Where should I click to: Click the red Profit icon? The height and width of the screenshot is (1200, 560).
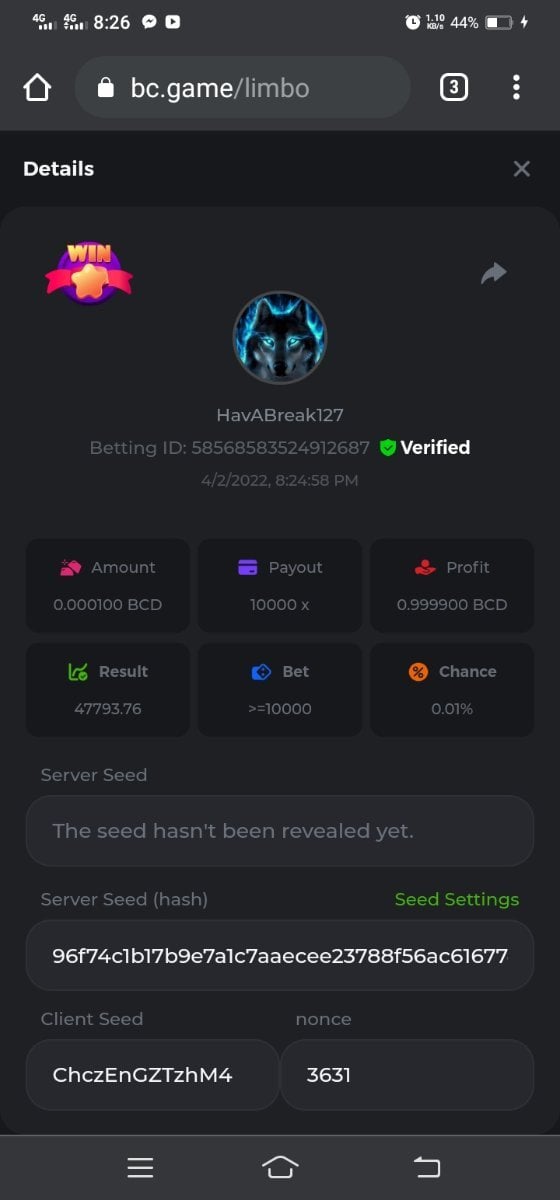425,567
